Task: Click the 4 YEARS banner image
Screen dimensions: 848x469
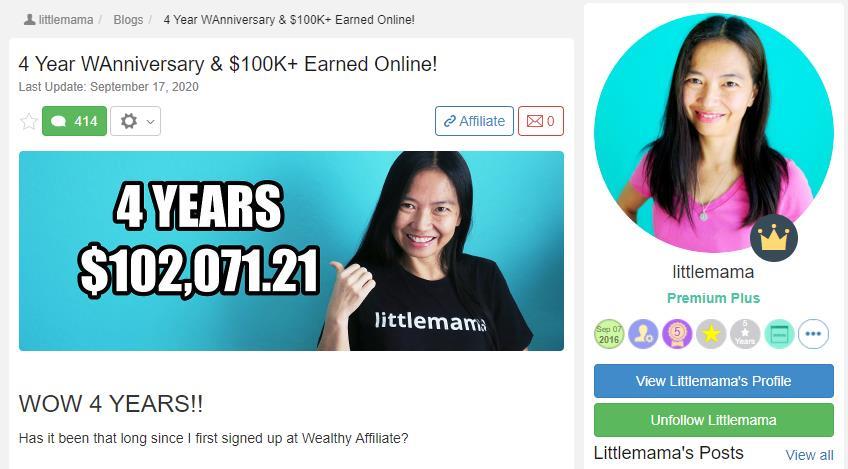Action: (x=291, y=251)
